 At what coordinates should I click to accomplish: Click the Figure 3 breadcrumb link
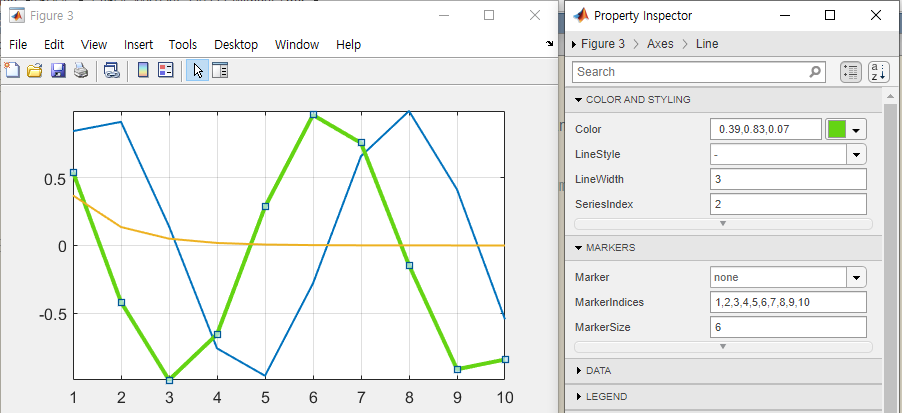point(603,44)
